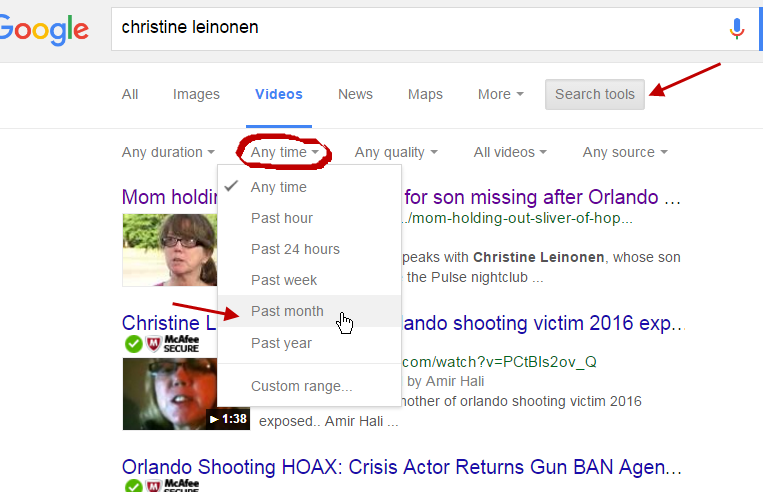The height and width of the screenshot is (492, 763).
Task: Switch to the Images tab
Action: pos(196,94)
